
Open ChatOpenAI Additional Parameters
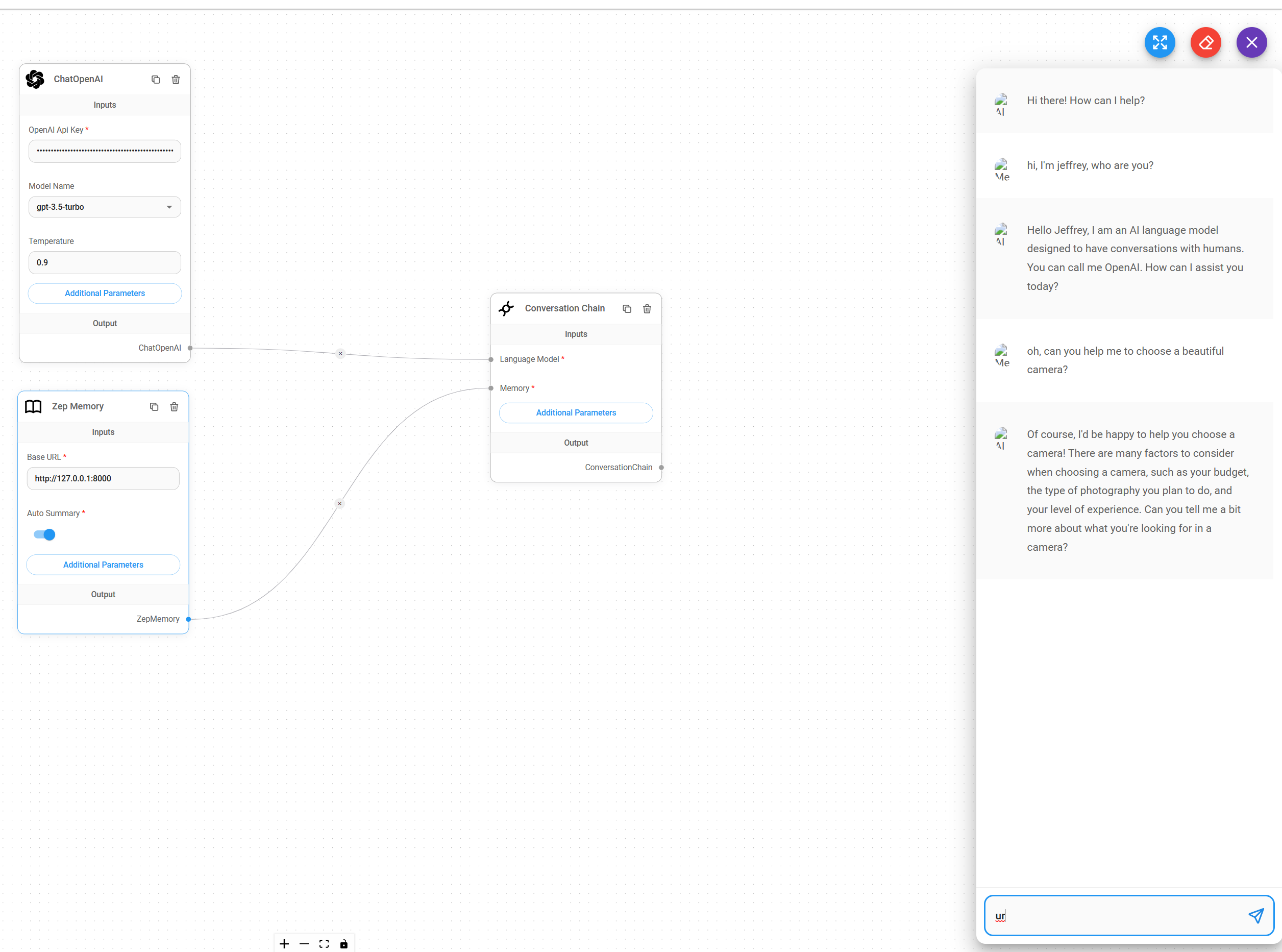[x=104, y=294]
